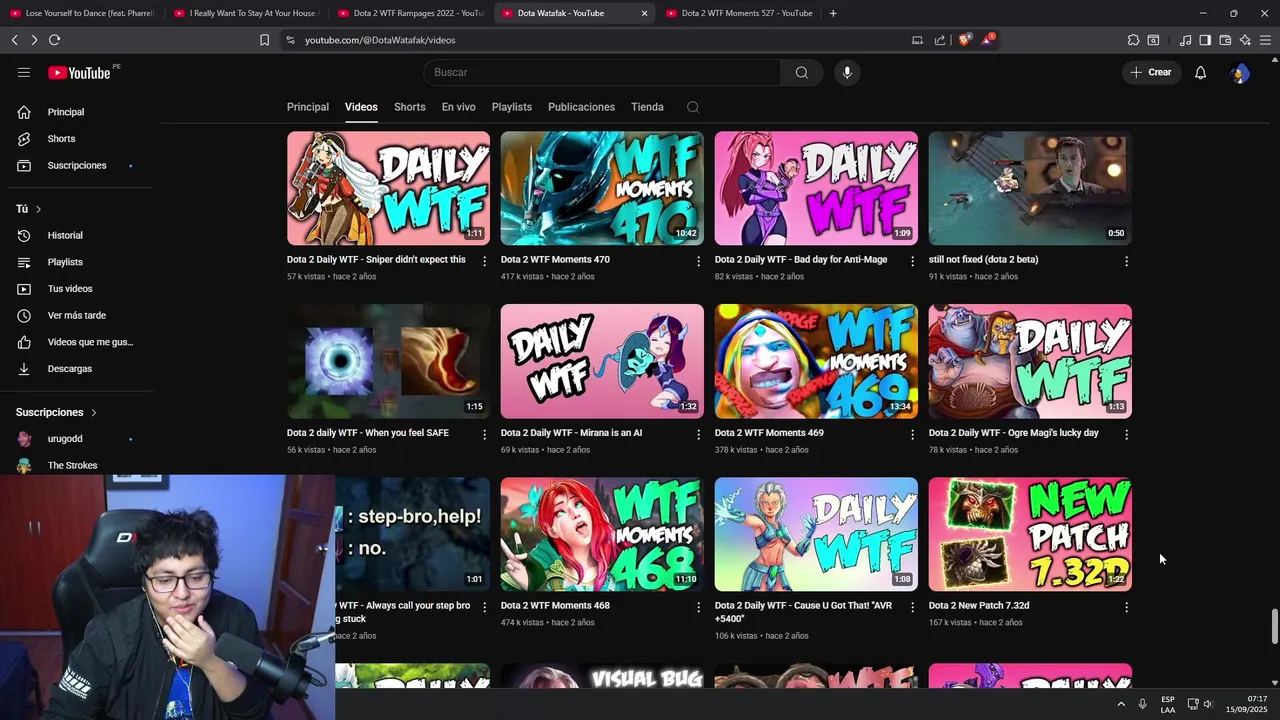Open options for Bad day for Anti-Mage
The height and width of the screenshot is (720, 1280).
click(912, 261)
